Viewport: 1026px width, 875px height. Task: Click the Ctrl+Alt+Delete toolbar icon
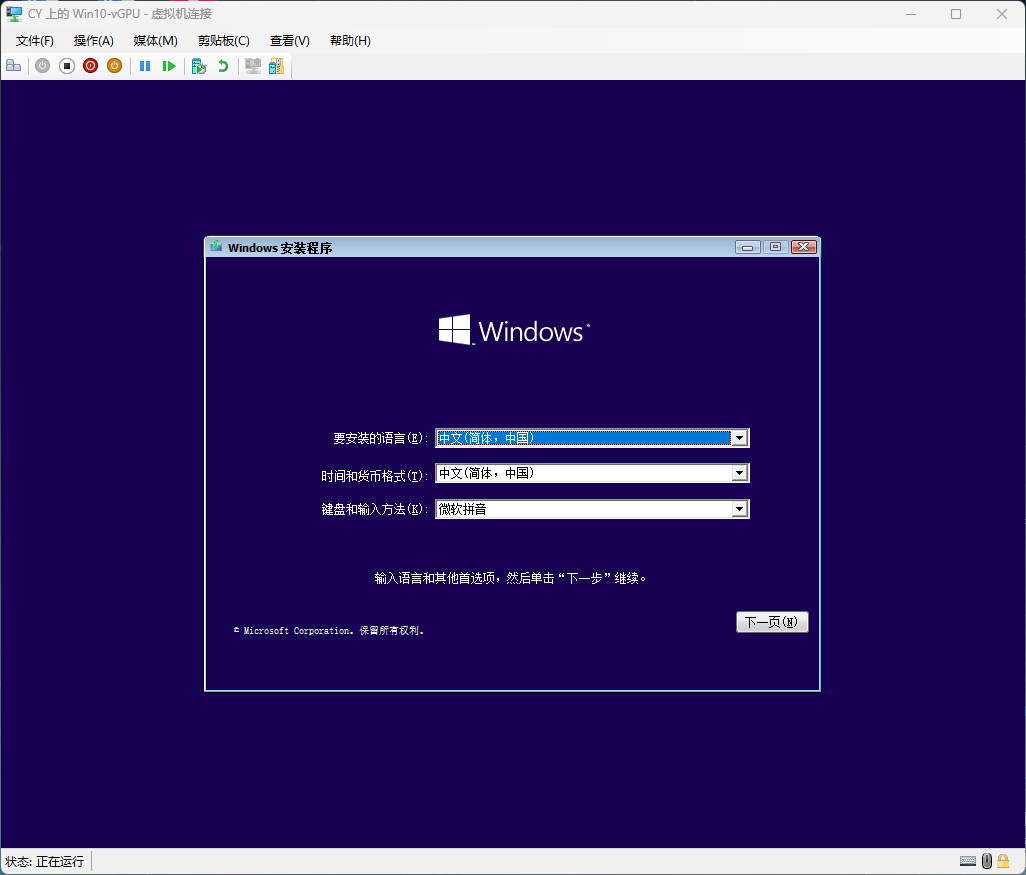tap(13, 66)
